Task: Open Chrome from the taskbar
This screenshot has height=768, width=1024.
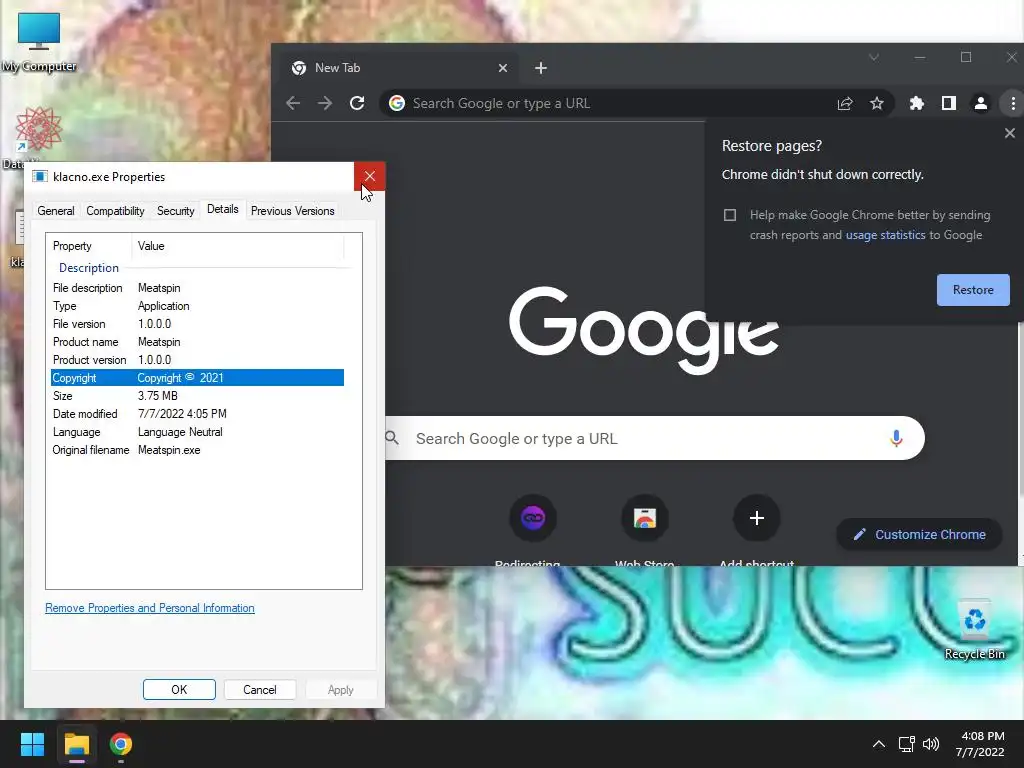Action: [121, 744]
